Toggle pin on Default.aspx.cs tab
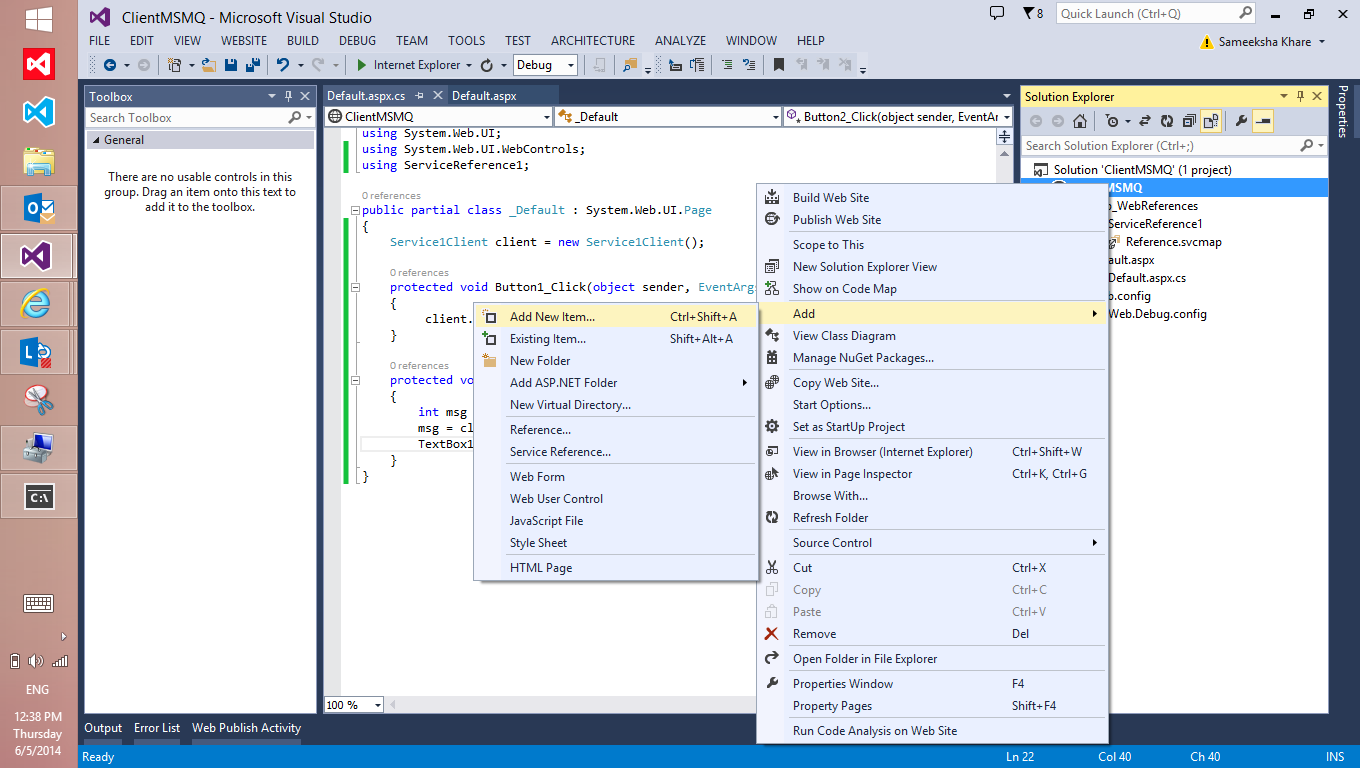The image size is (1360, 768). pyautogui.click(x=419, y=96)
